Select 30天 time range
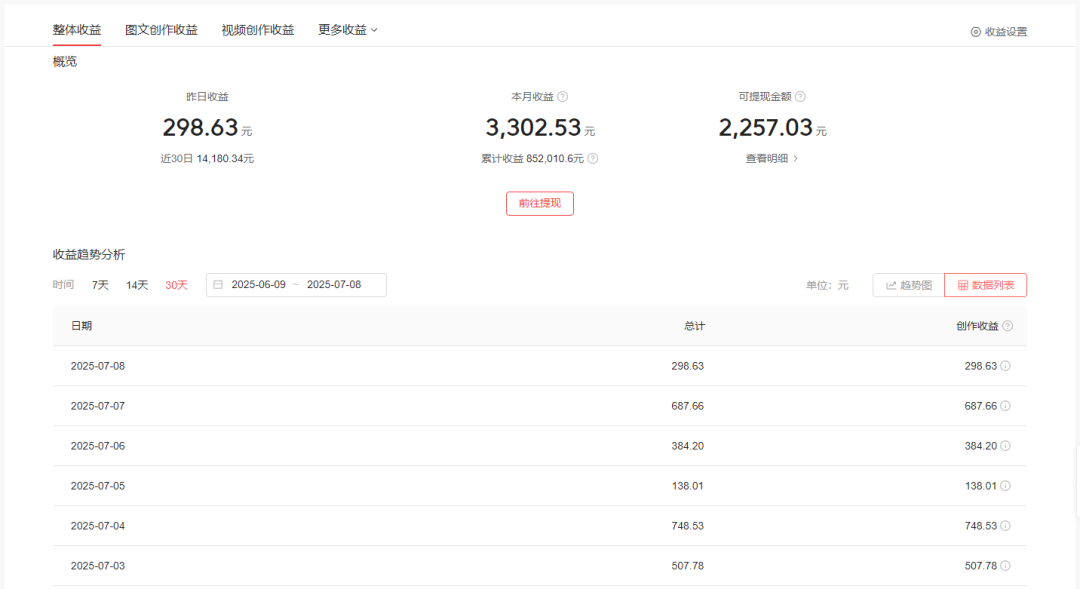This screenshot has width=1080, height=589. (176, 285)
